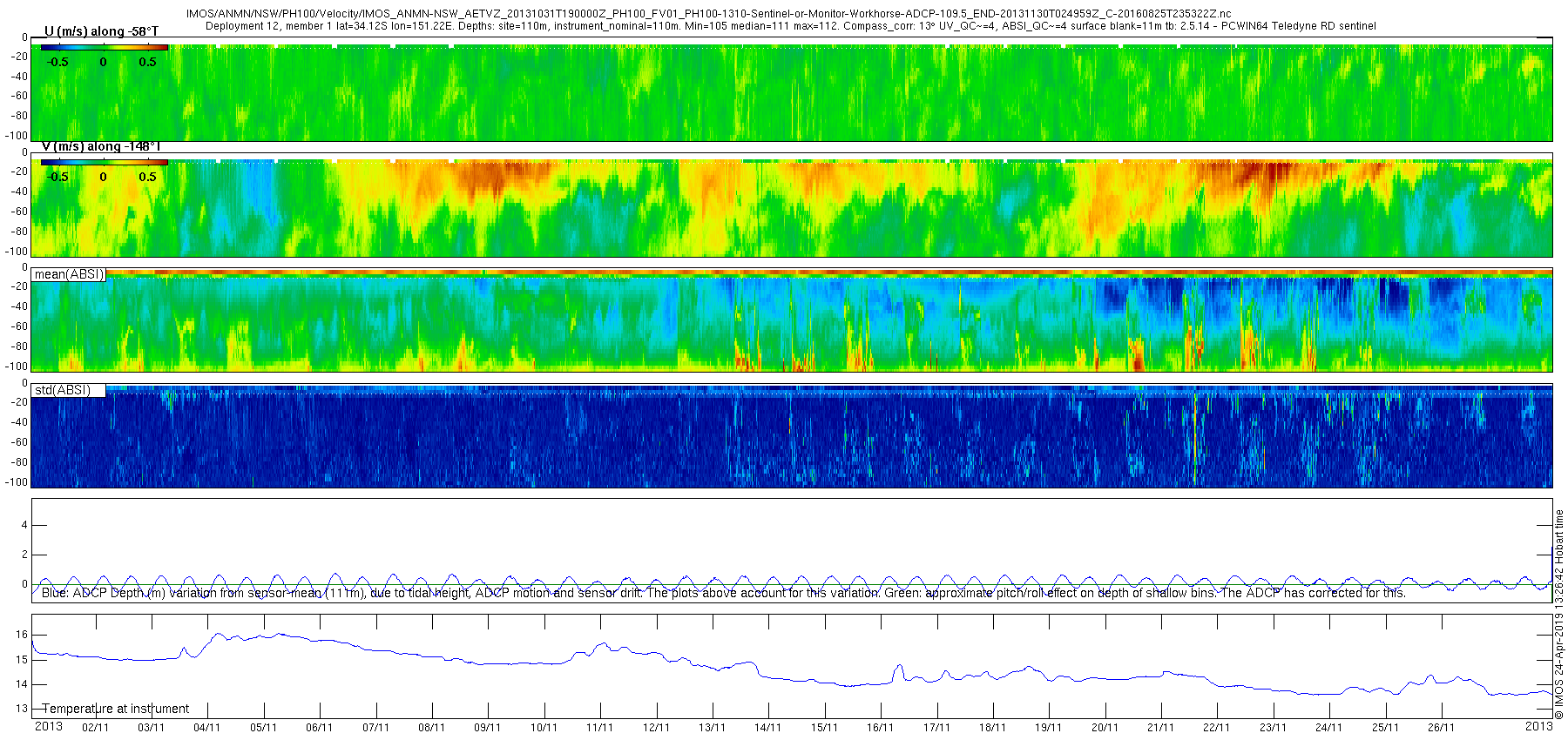Click the '14' tick on the temperature axis
Viewport: 1568px width, 740px height.
pos(22,684)
